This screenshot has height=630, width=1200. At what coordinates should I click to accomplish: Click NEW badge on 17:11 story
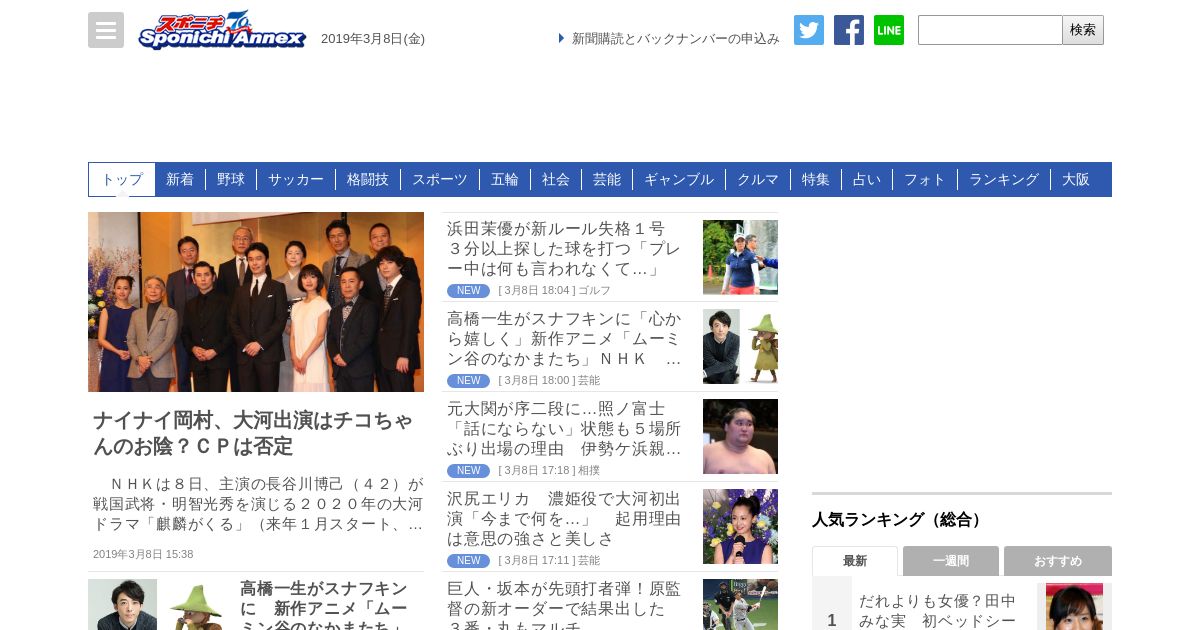pos(468,561)
